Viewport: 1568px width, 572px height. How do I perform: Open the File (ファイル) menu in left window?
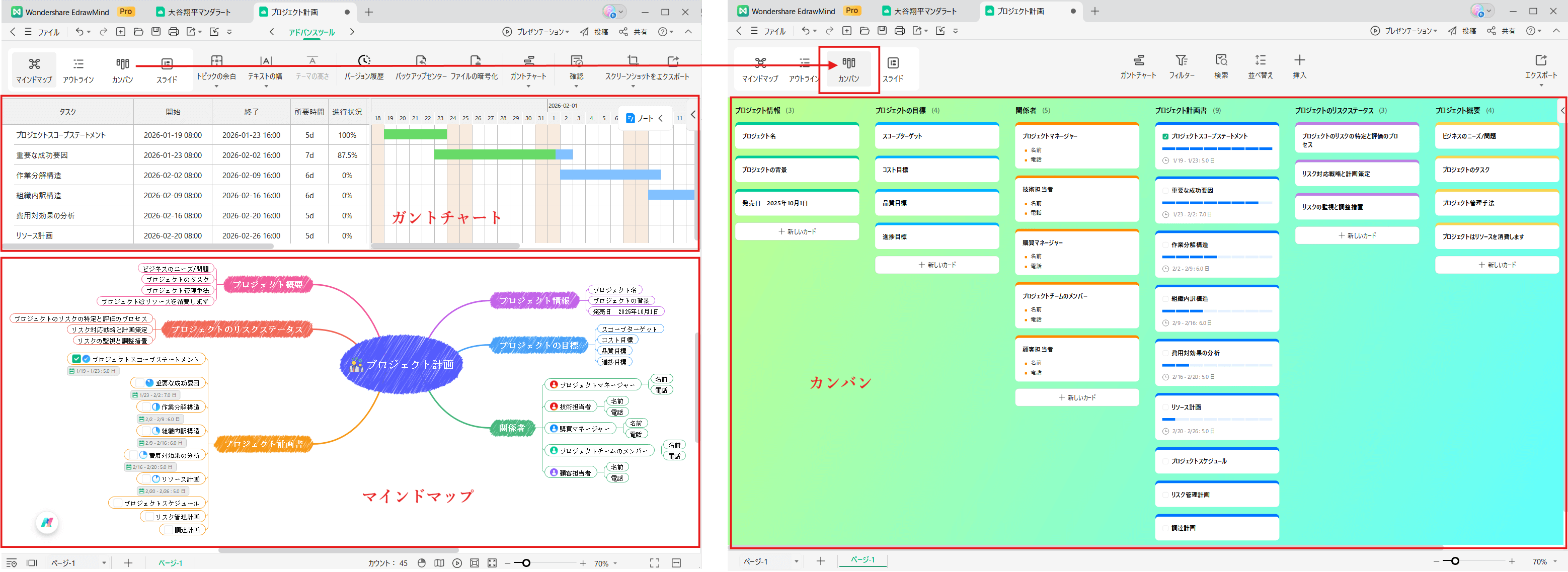(x=49, y=32)
